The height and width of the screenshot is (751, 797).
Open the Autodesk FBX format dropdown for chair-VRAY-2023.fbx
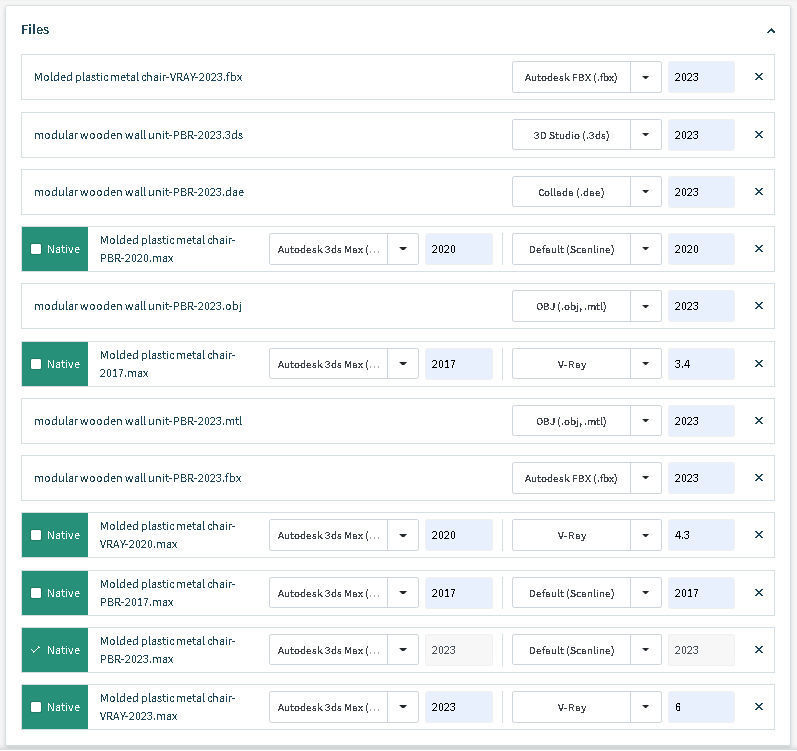(646, 77)
